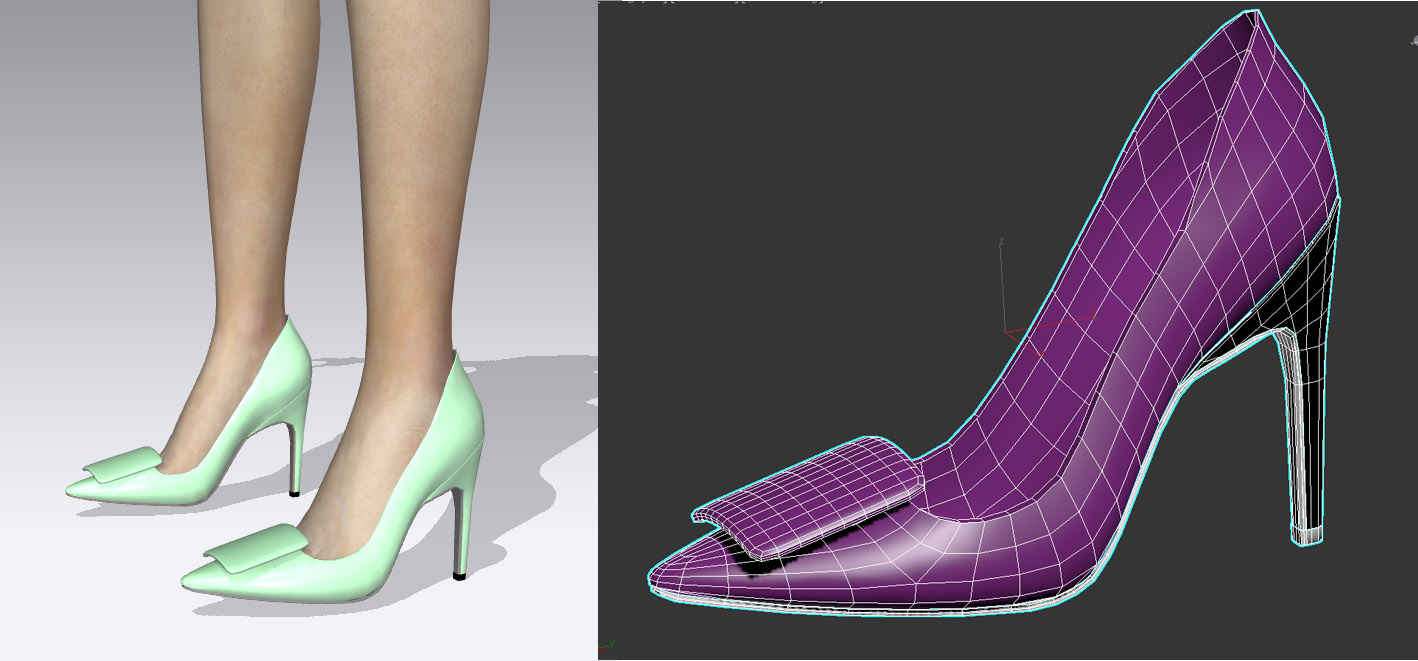The width and height of the screenshot is (1418, 661).
Task: Select the rectangular bow piece on purple shoe
Action: coord(807,496)
